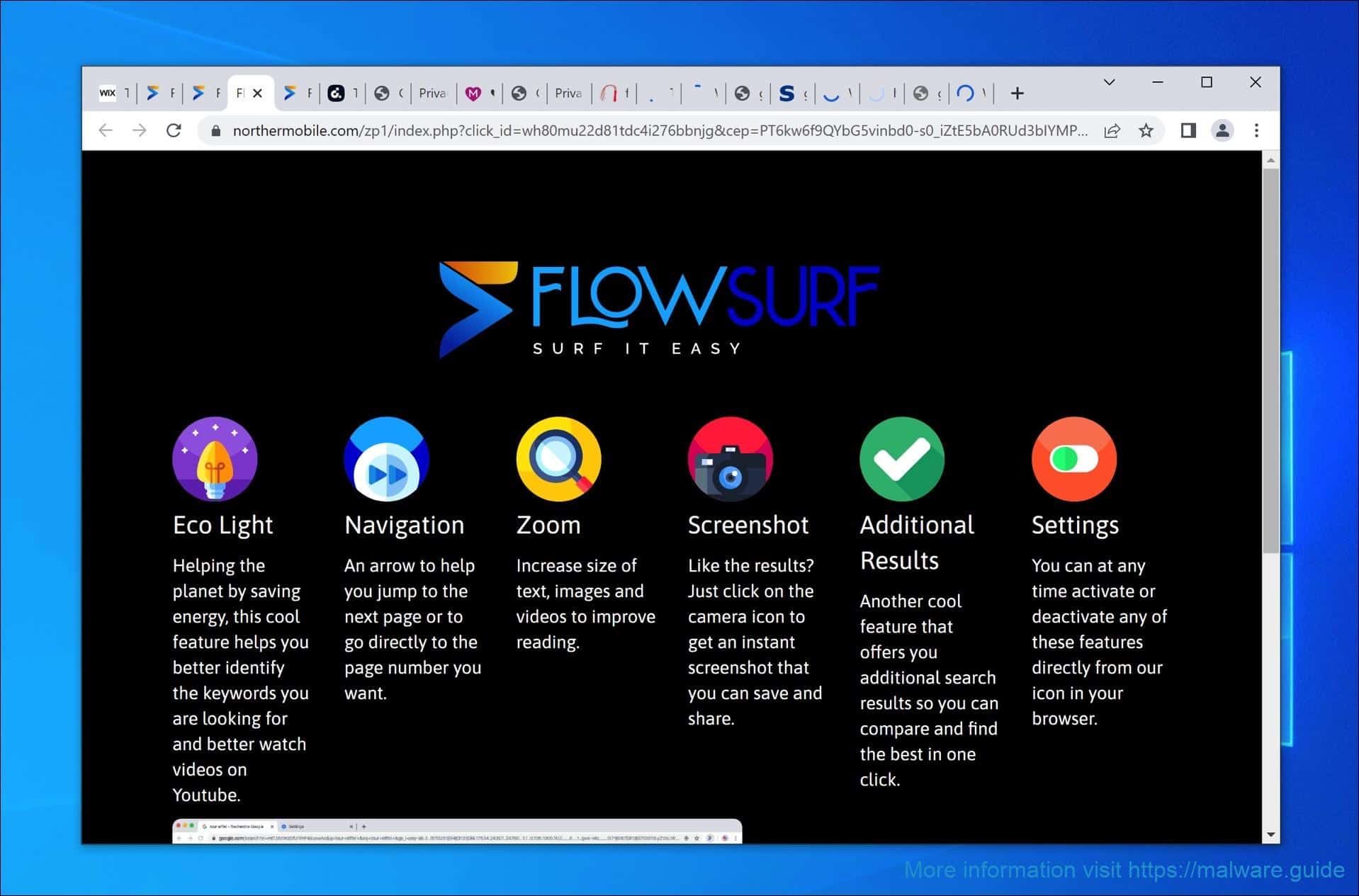Screen dimensions: 1359x896
Task: Toggle the side panel open
Action: point(1188,130)
